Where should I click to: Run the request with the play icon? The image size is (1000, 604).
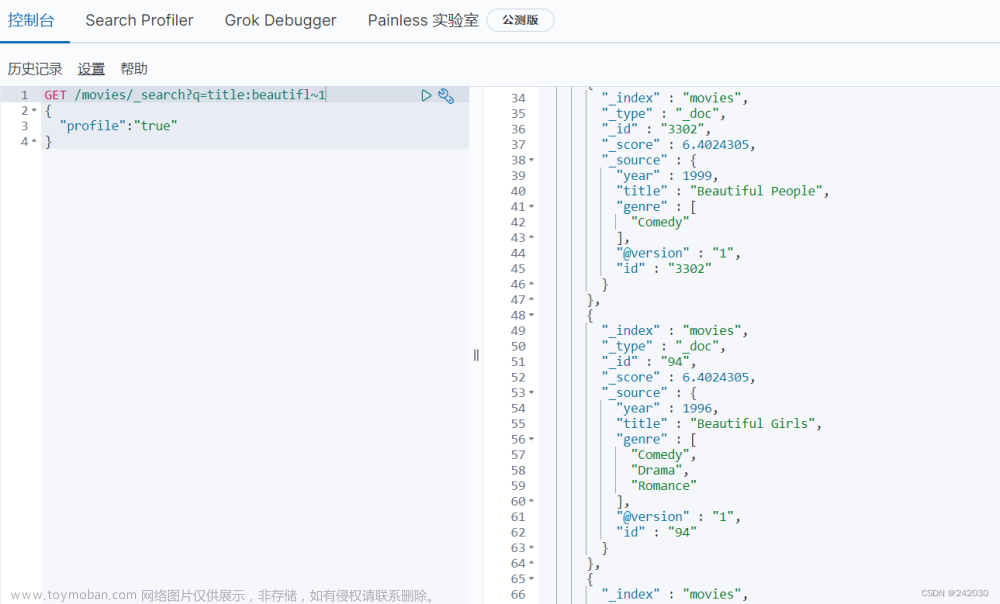[426, 96]
